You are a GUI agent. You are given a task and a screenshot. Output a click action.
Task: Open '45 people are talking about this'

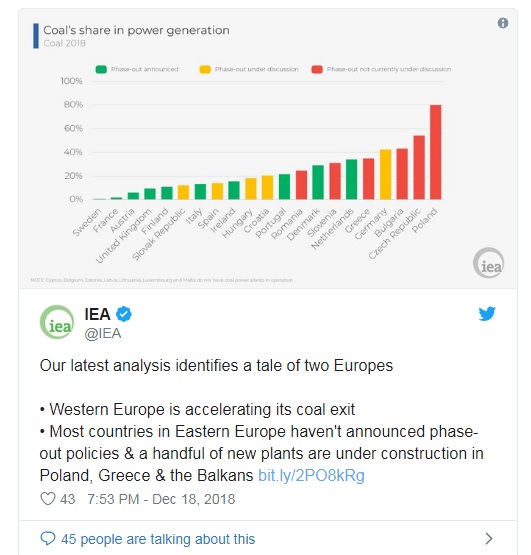158,539
